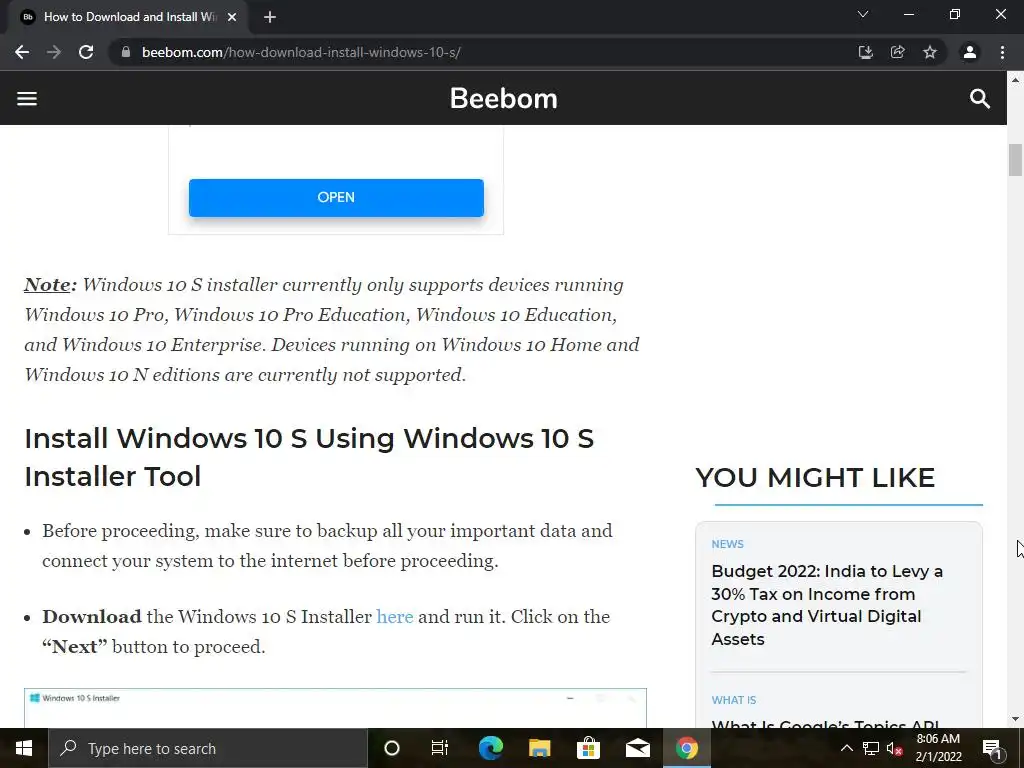
Task: Click the Beebom search magnifier icon
Action: click(x=980, y=99)
